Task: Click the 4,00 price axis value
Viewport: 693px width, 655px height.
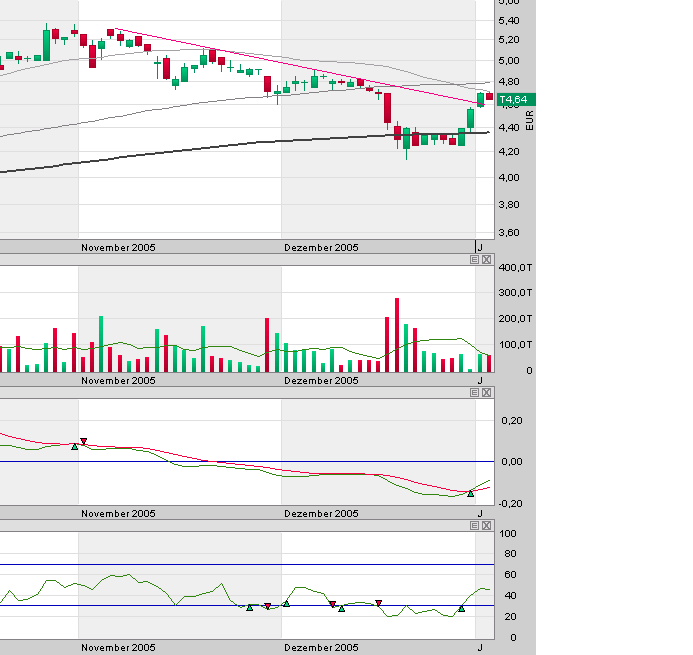Action: (509, 178)
